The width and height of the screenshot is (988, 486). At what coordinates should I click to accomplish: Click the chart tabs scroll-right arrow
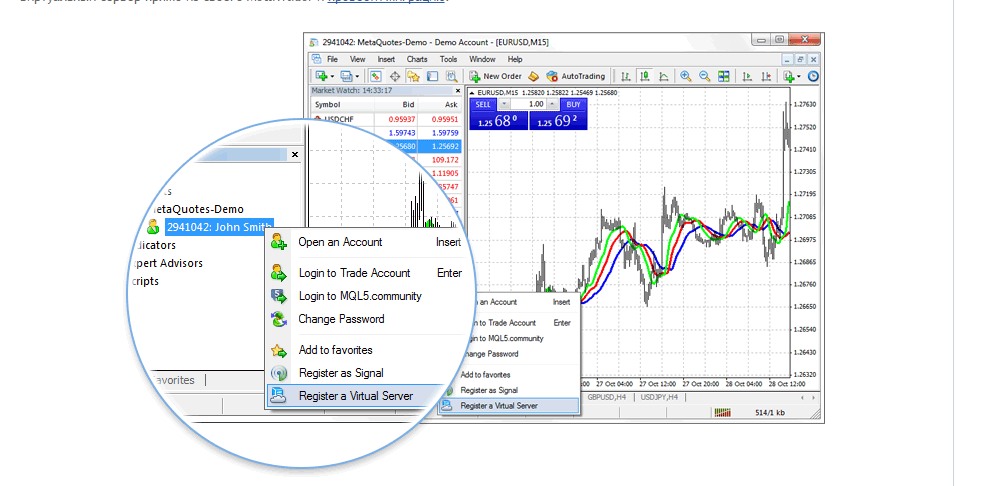(x=815, y=398)
